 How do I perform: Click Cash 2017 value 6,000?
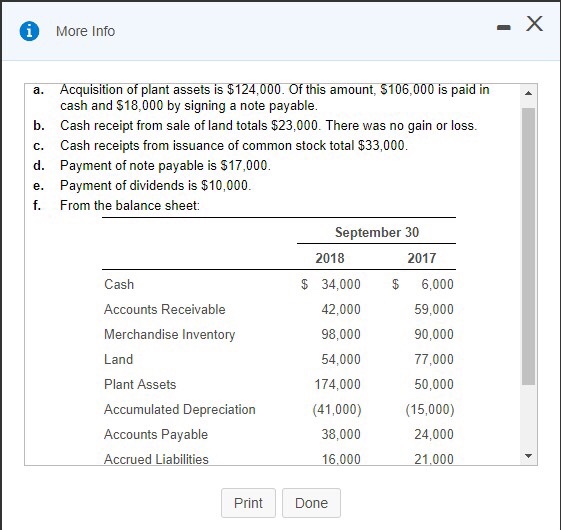(437, 285)
